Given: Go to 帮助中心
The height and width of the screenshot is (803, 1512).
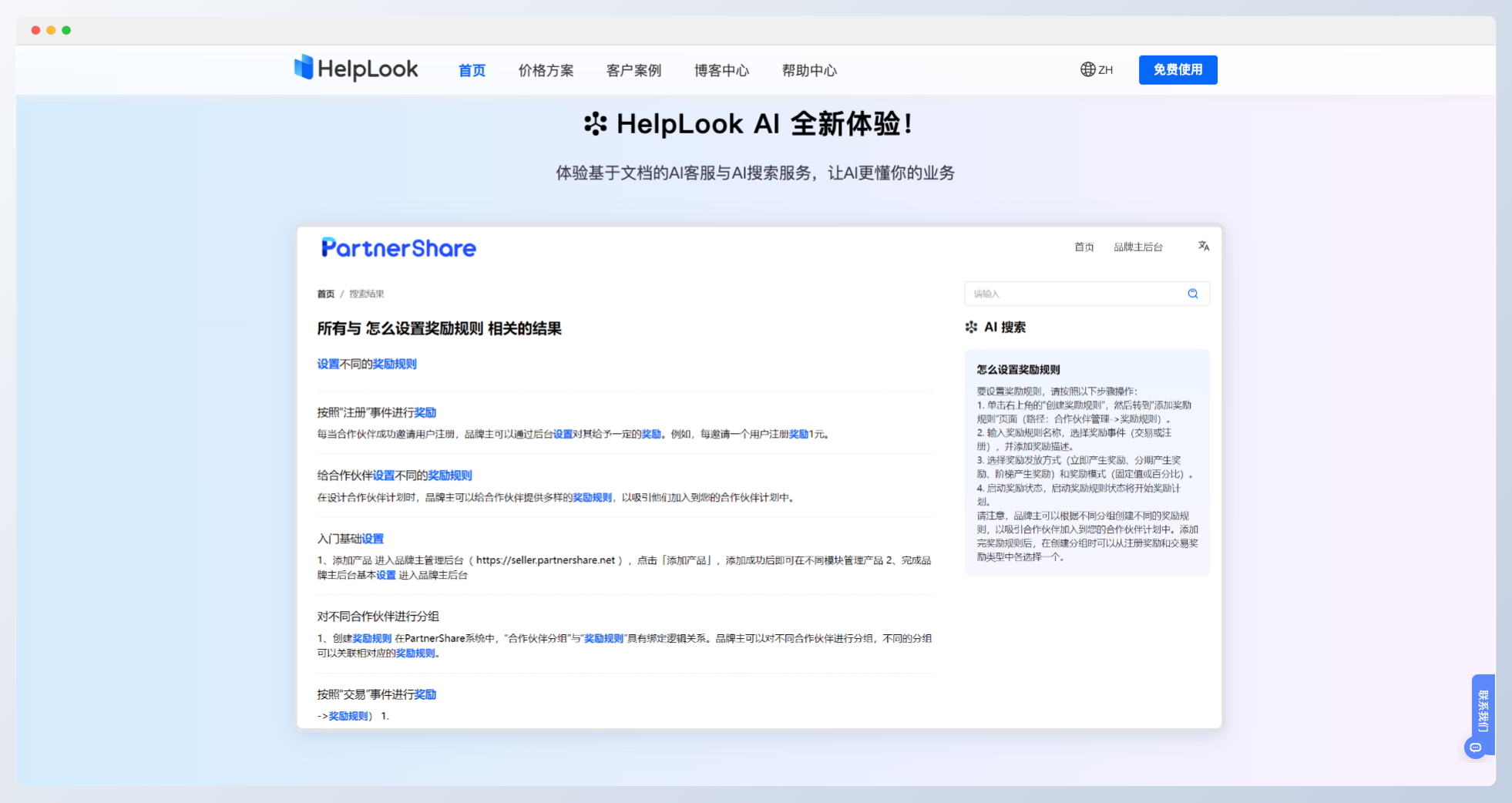Looking at the screenshot, I should click(x=809, y=70).
